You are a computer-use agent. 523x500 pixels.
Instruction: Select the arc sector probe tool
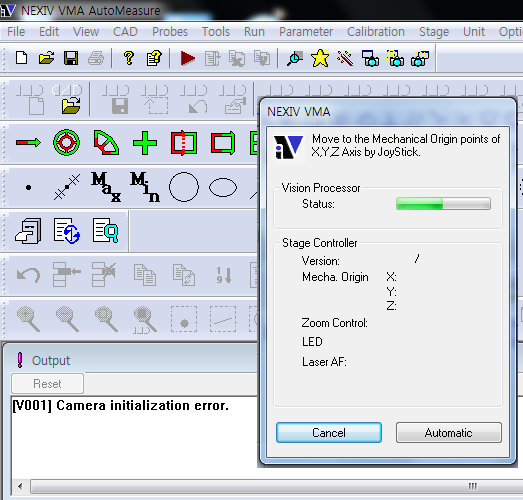tap(106, 143)
